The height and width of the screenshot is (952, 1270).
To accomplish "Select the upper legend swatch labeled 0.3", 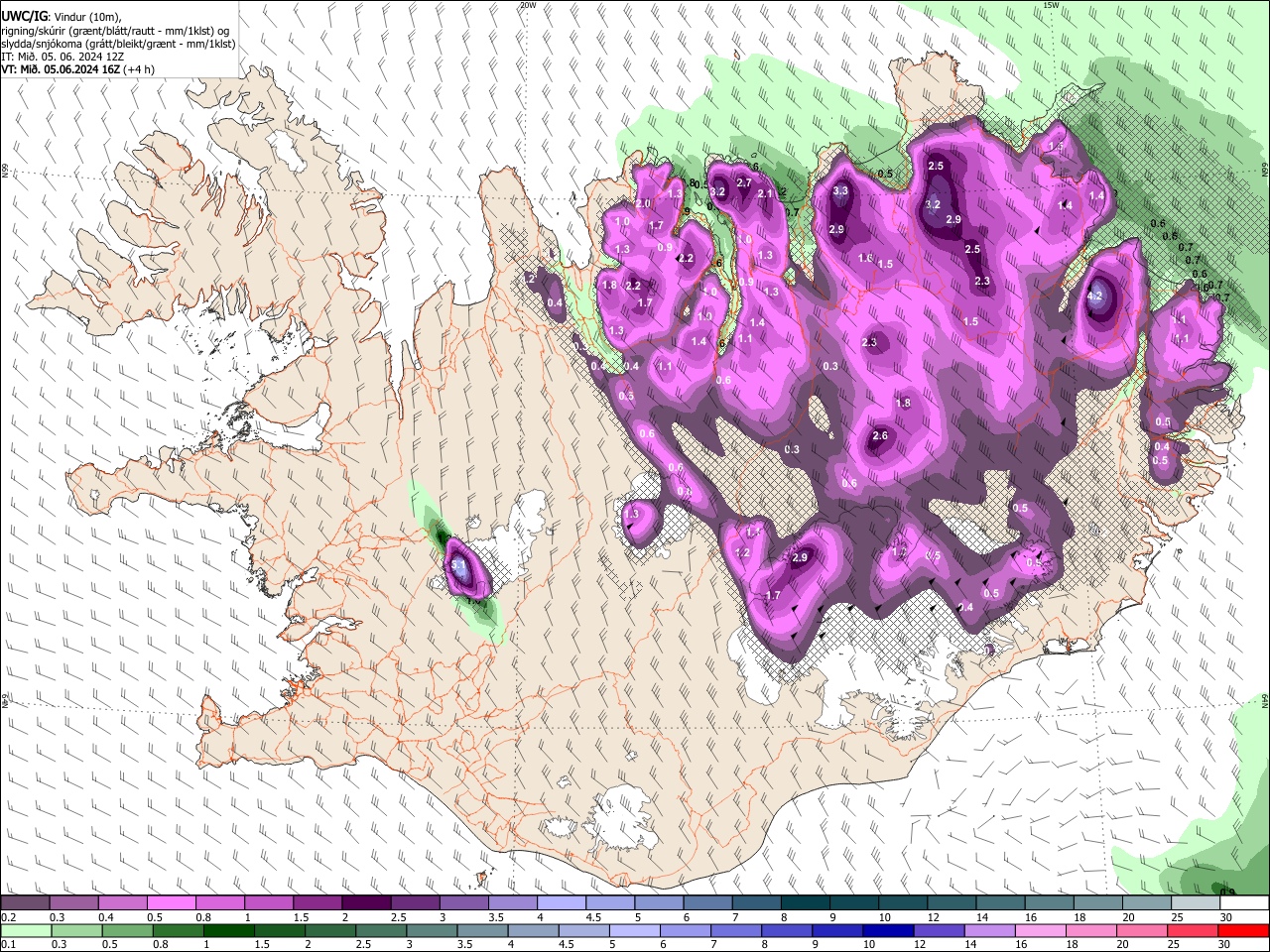I will click(73, 902).
